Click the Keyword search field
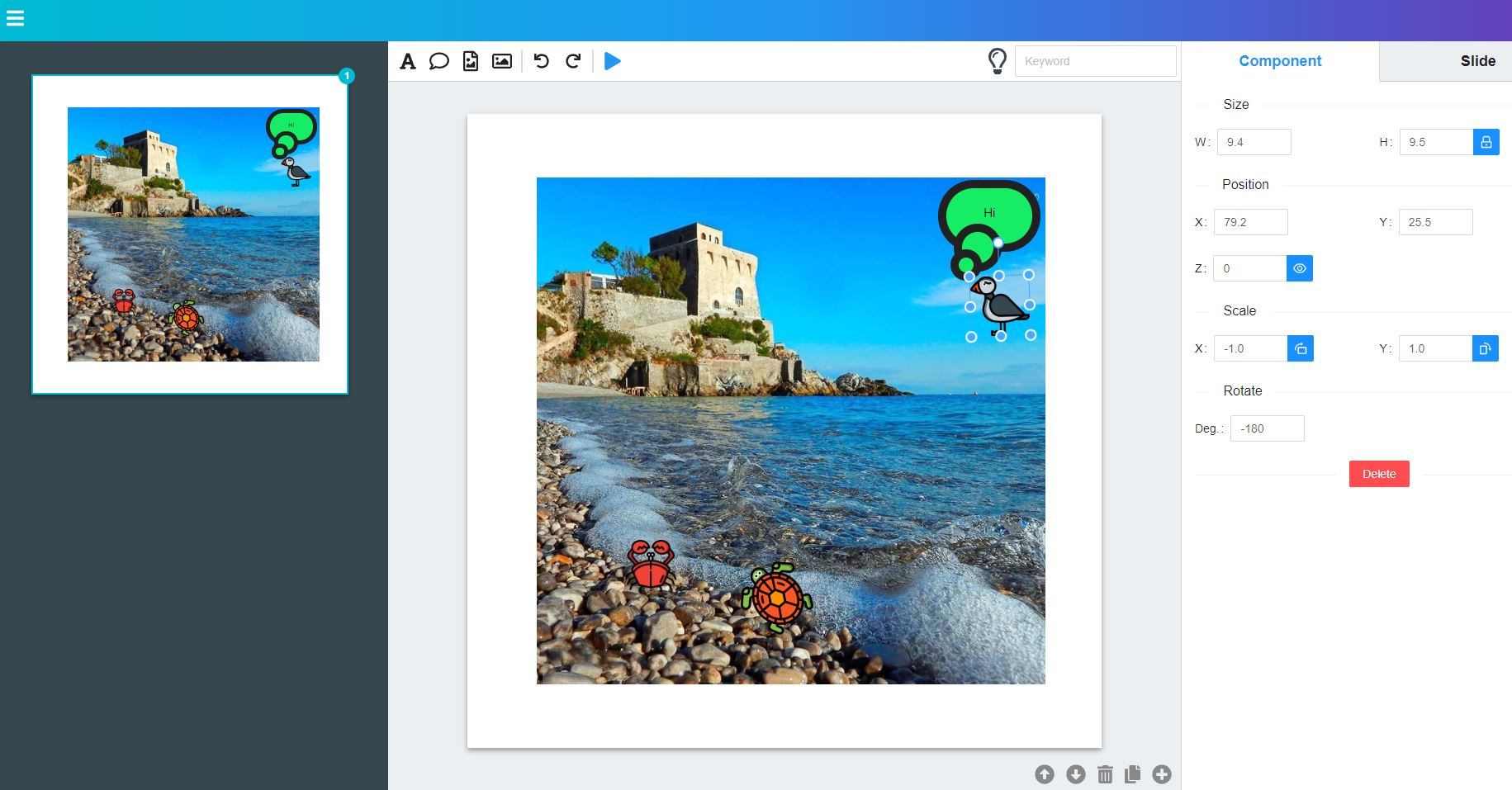Screen dimensions: 1512x790 (x=1095, y=61)
